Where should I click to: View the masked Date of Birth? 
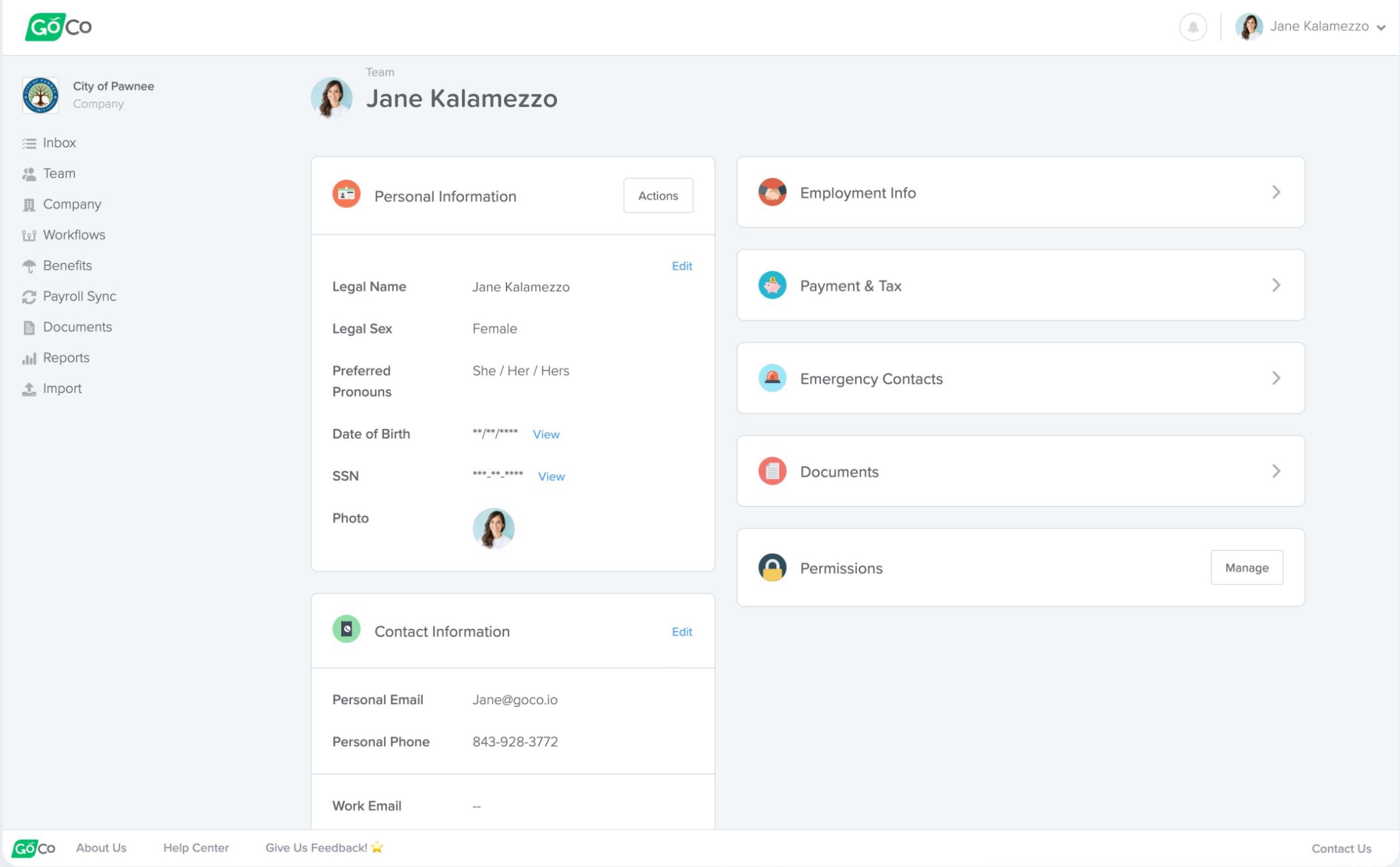546,433
